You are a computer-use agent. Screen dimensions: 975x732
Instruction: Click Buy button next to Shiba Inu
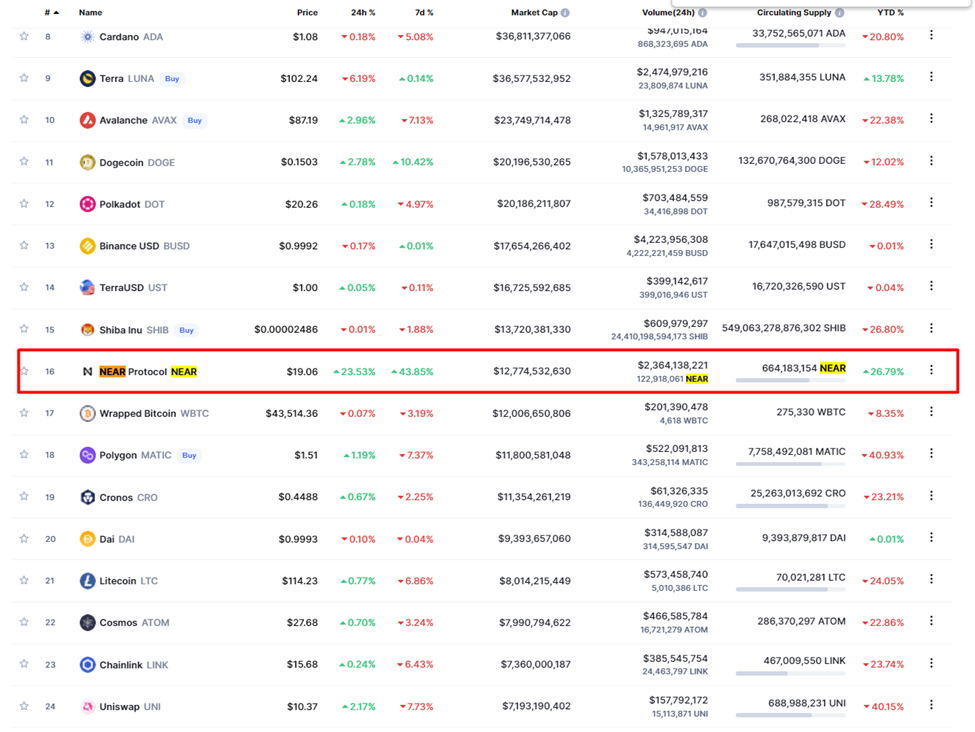coord(187,330)
